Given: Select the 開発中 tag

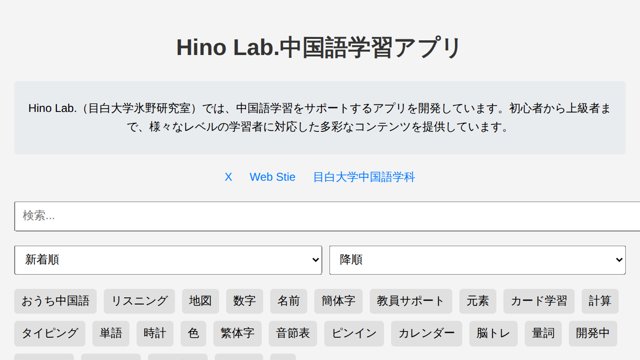Looking at the screenshot, I should click(x=593, y=333).
